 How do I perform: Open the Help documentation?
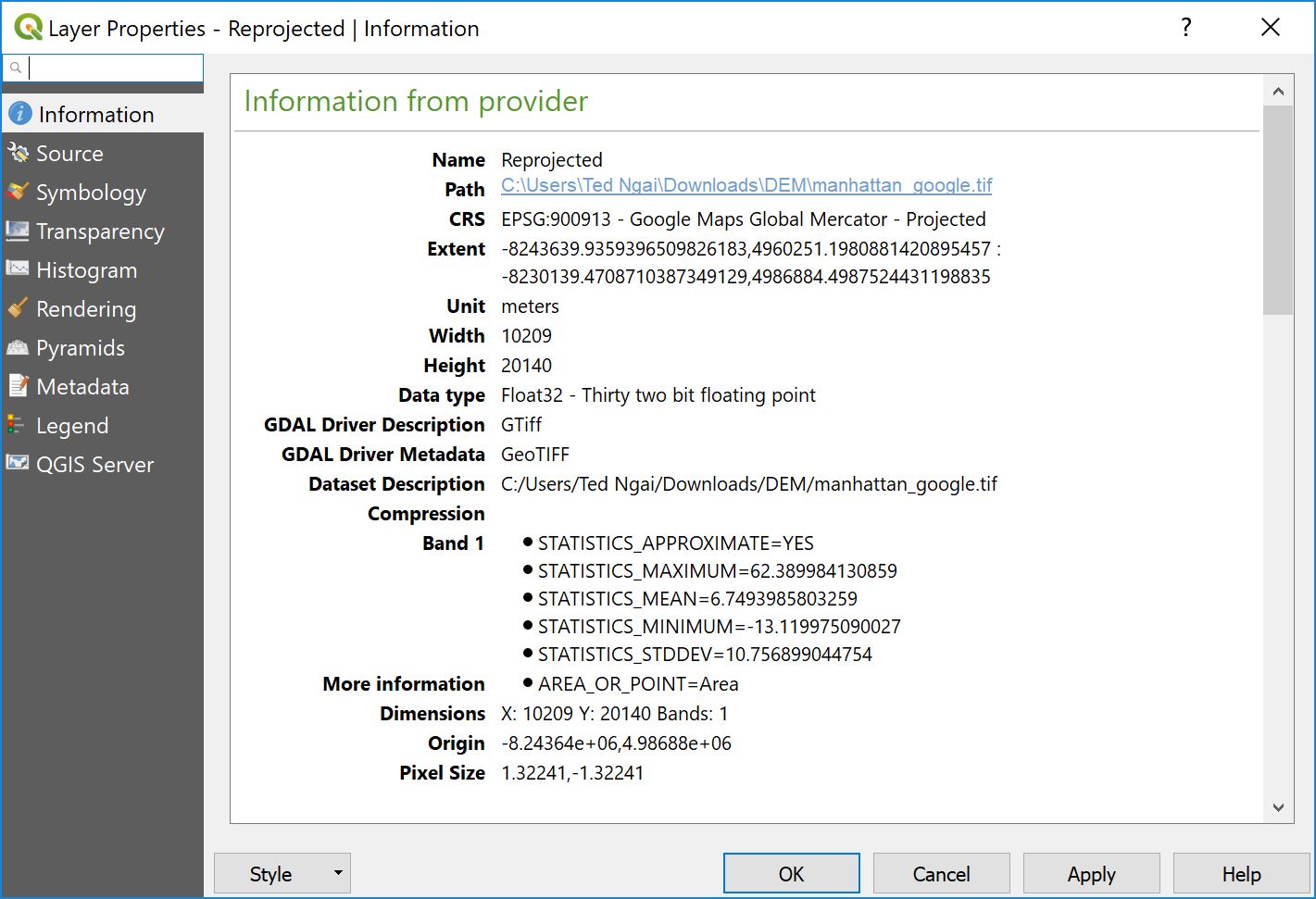1241,872
